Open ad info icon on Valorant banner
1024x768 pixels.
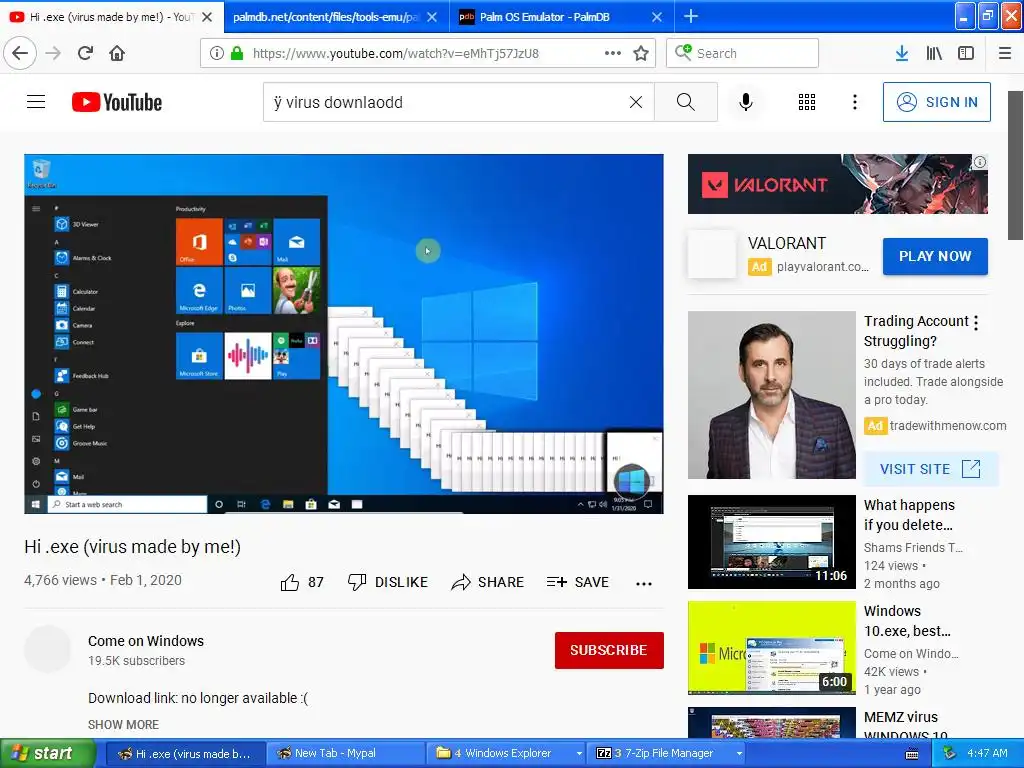click(x=980, y=162)
